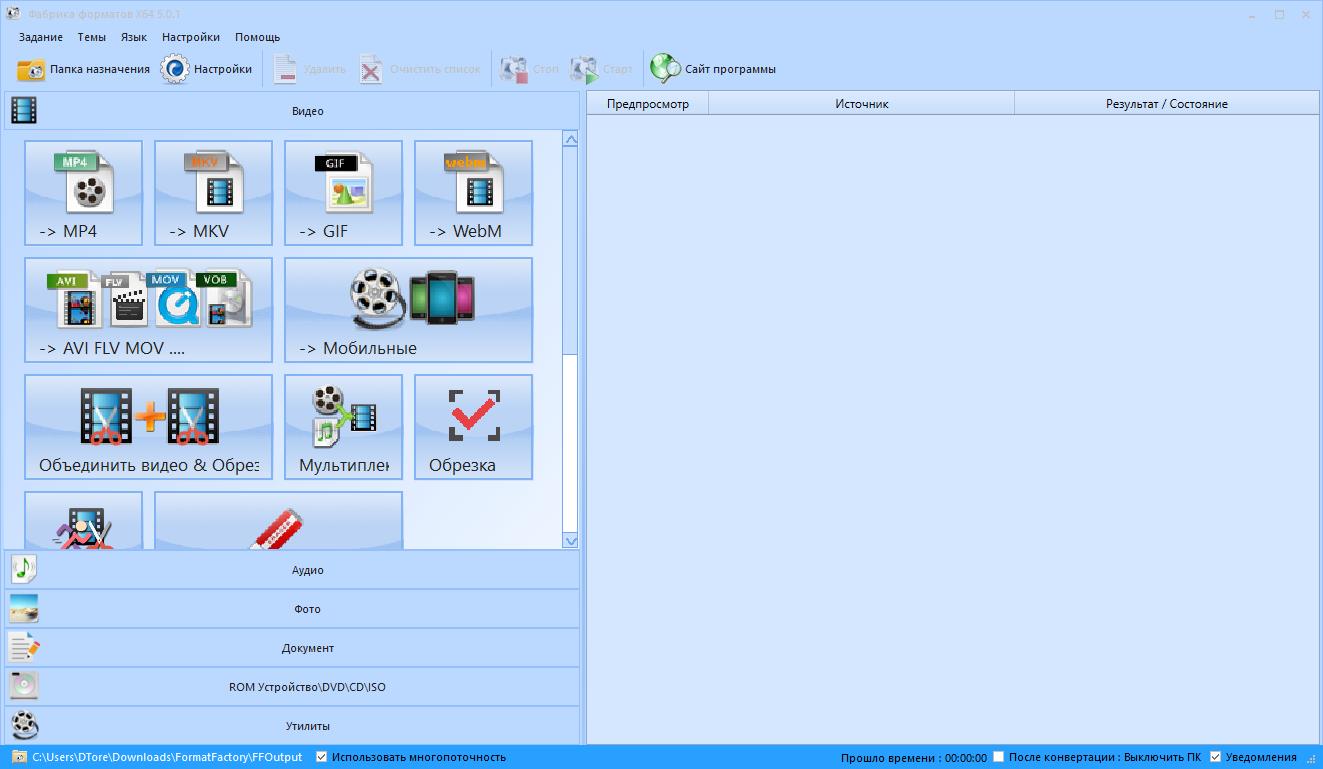Open the -> WebM conversion tile
The width and height of the screenshot is (1323, 769).
click(473, 192)
